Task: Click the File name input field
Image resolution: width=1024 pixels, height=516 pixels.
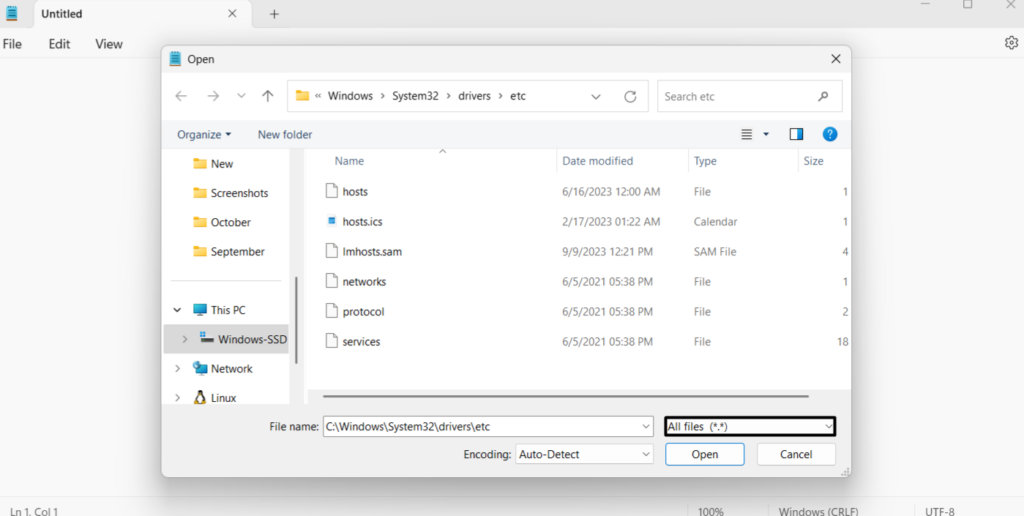Action: (480, 426)
